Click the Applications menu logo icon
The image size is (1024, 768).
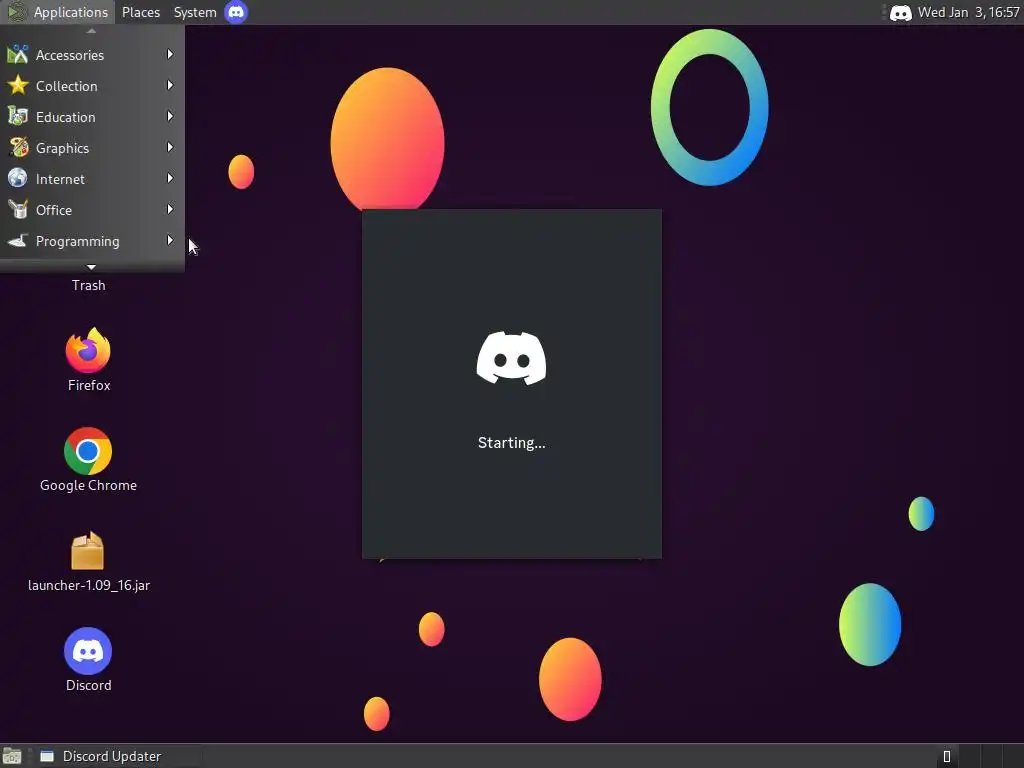click(x=16, y=12)
